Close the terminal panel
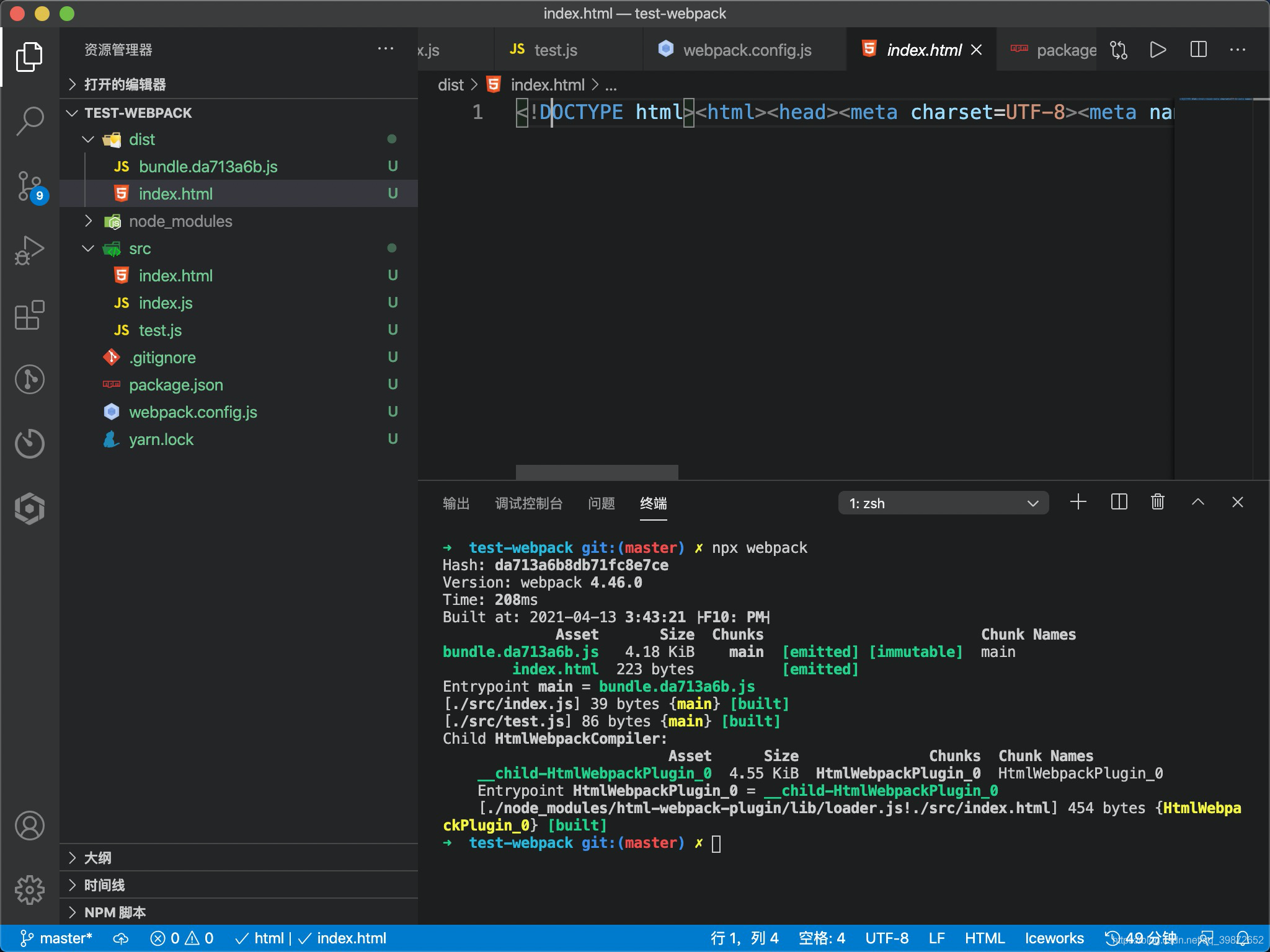 [1238, 502]
